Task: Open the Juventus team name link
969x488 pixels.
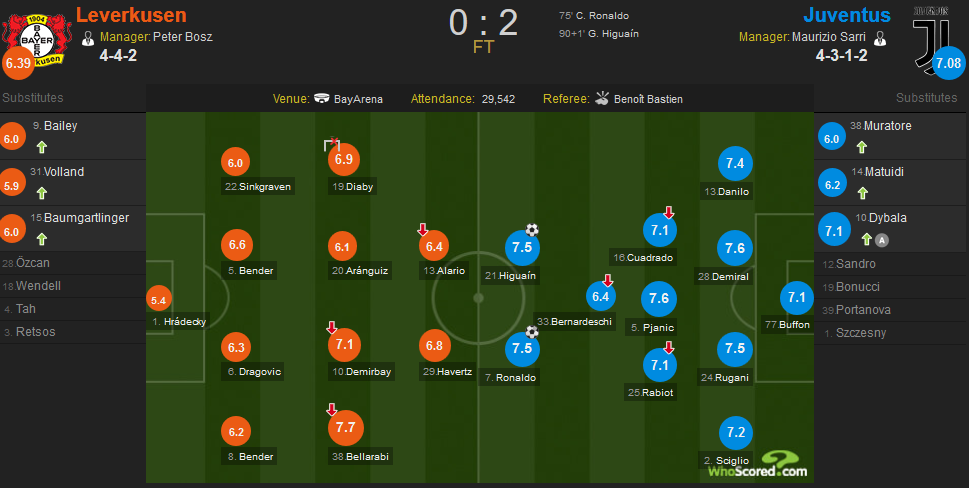Action: (x=847, y=15)
